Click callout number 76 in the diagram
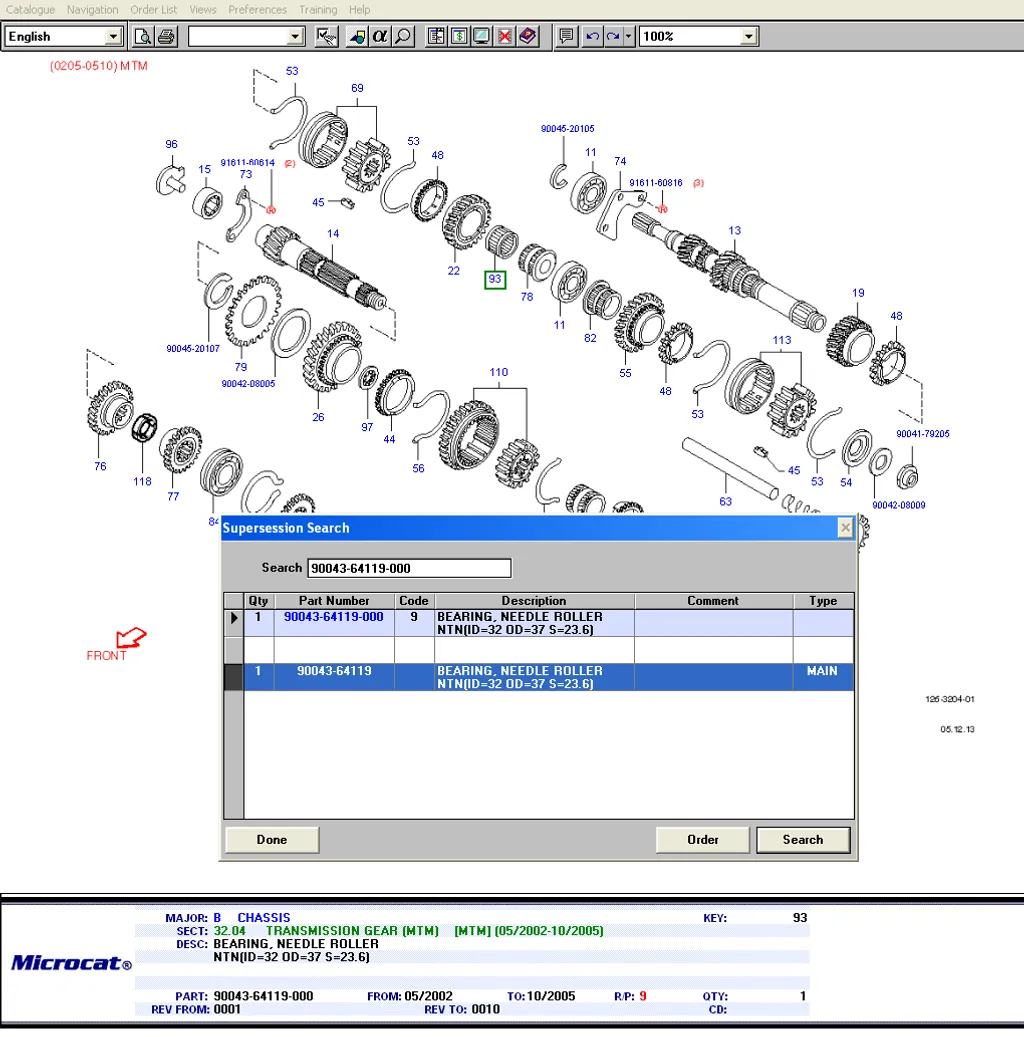This screenshot has width=1024, height=1037. [100, 466]
